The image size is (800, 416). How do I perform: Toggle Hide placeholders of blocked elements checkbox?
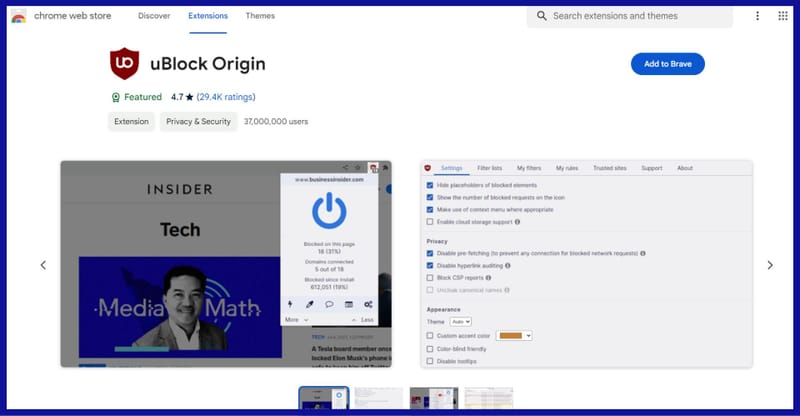[x=430, y=186]
